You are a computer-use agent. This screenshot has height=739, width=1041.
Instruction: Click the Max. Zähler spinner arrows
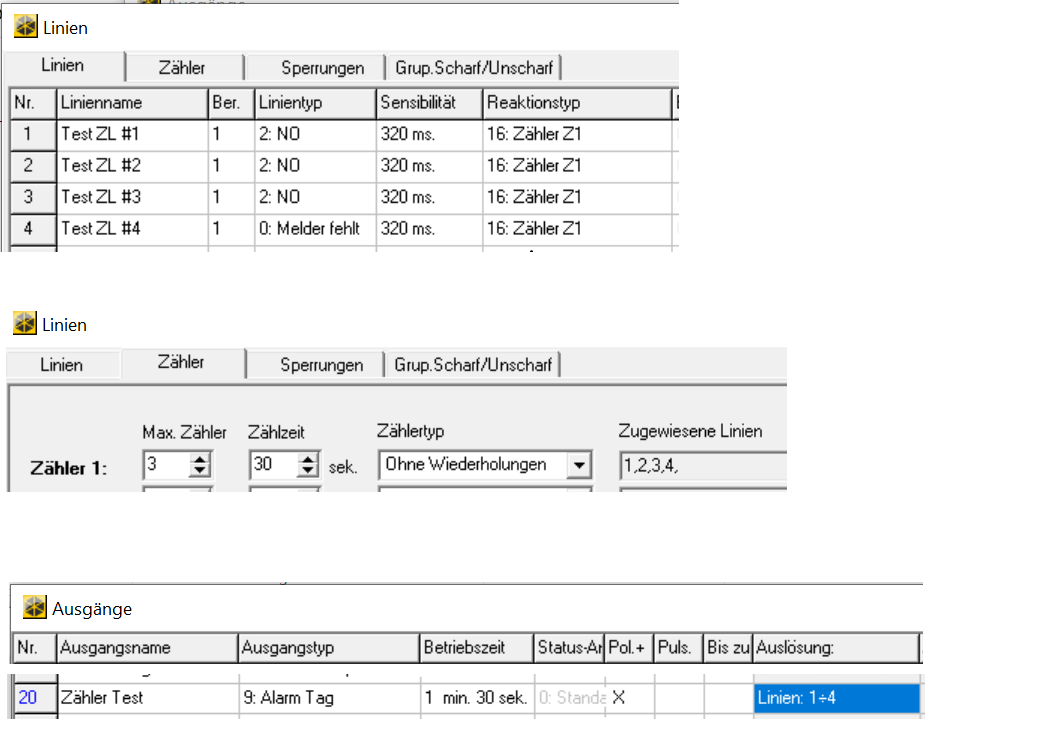coord(200,465)
